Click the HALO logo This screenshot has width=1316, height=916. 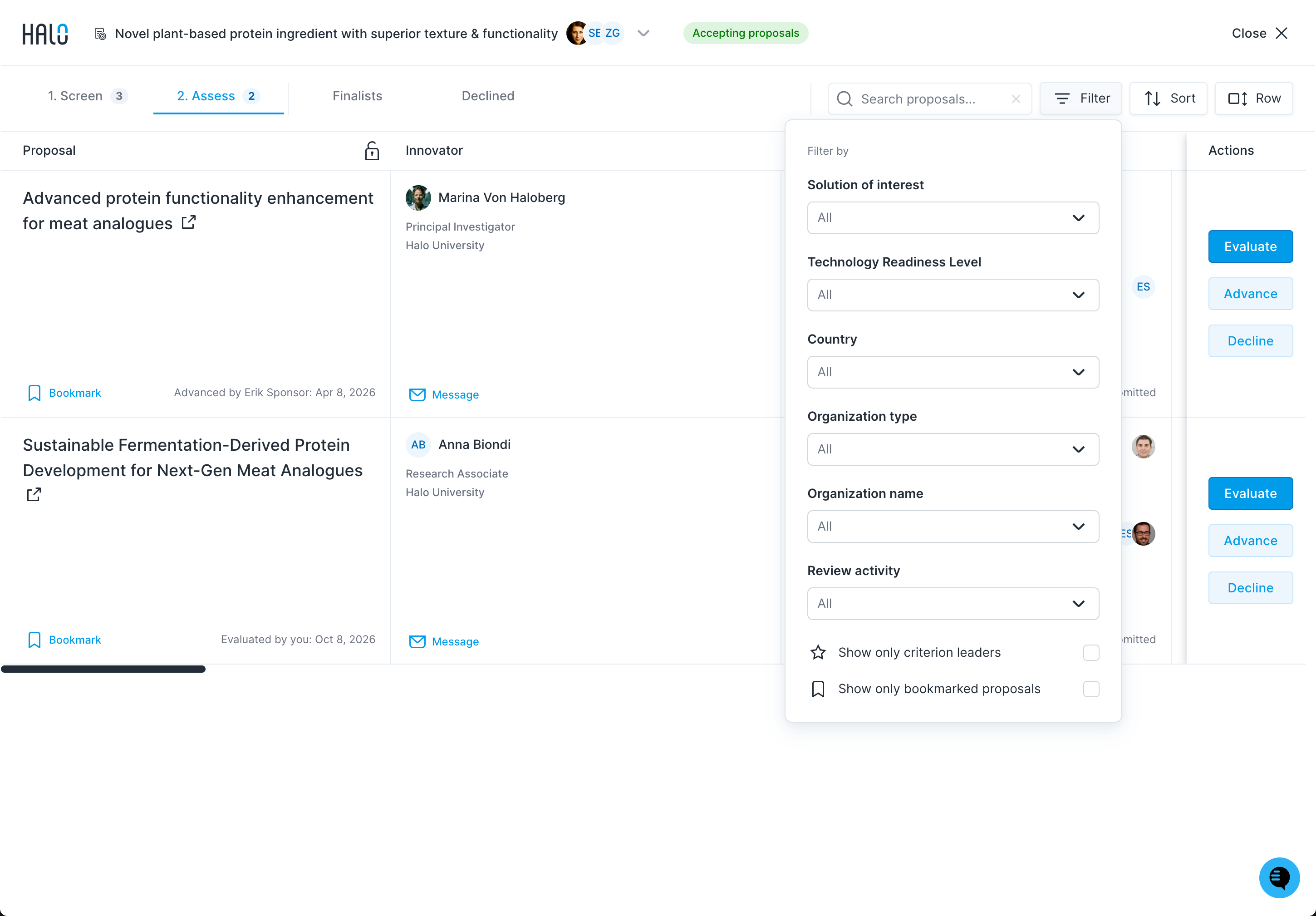tap(45, 34)
